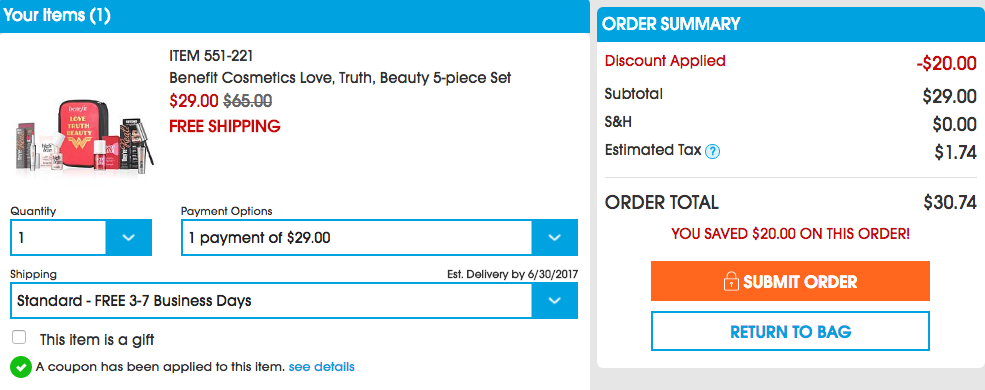Image resolution: width=985 pixels, height=390 pixels.
Task: Expand the Payment Options dropdown chevron
Action: (555, 237)
